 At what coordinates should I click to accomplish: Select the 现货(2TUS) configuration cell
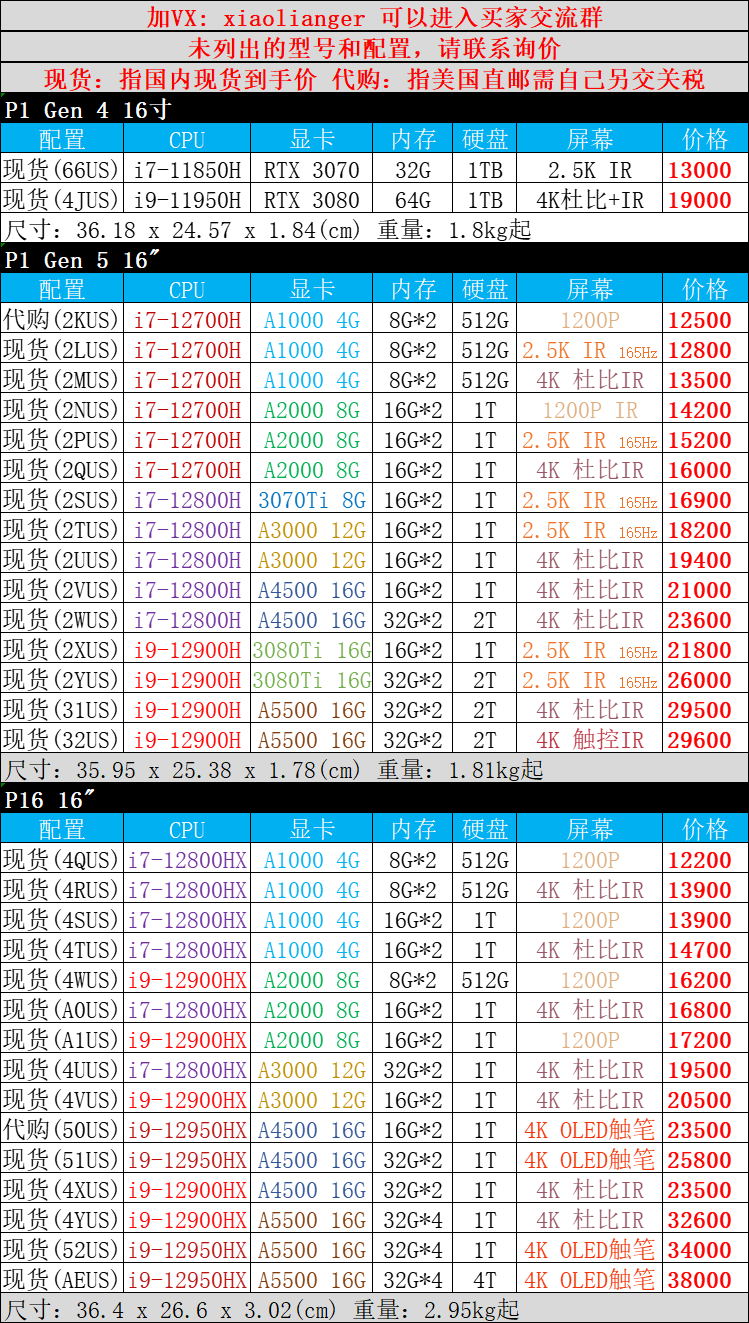click(62, 529)
